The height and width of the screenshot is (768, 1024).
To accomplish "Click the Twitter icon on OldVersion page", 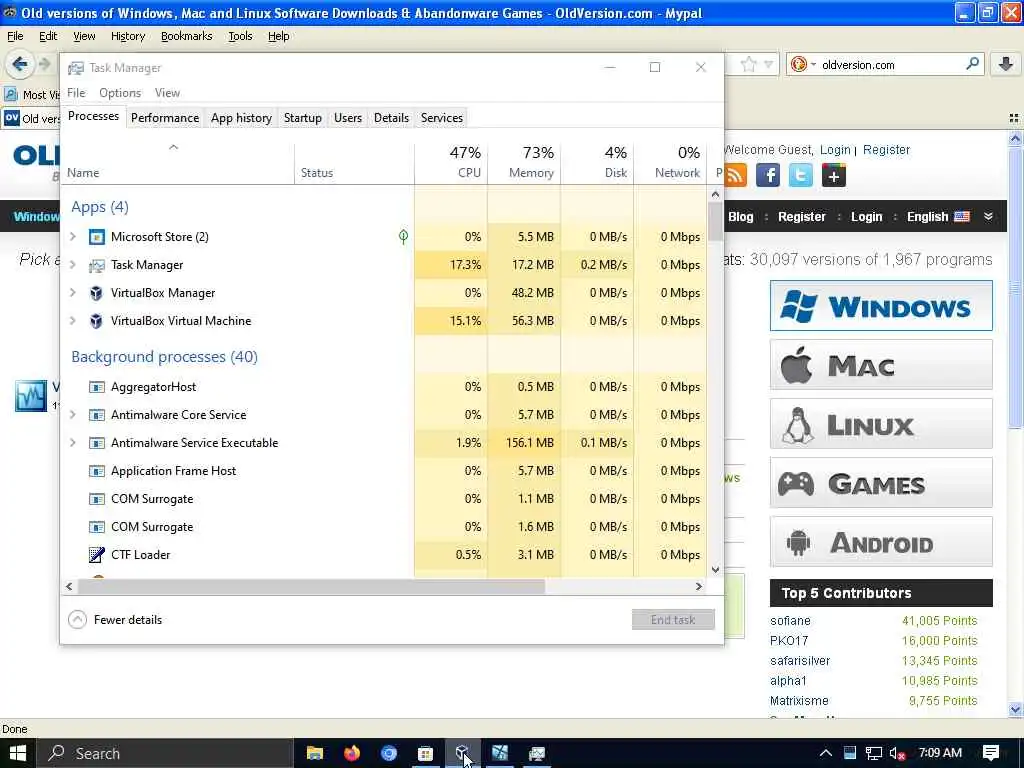I will [801, 175].
